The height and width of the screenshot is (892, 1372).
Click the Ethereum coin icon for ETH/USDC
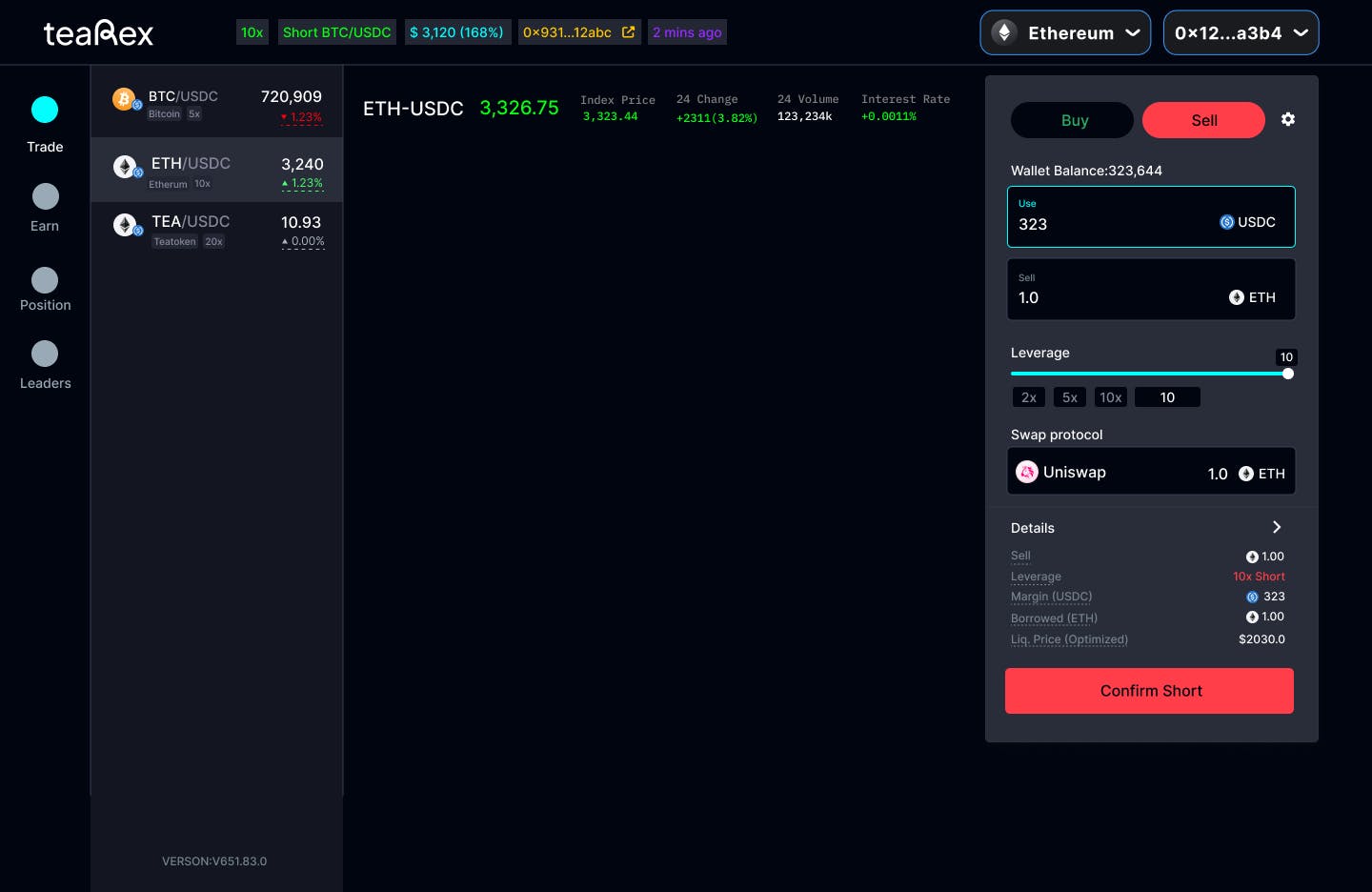(125, 167)
